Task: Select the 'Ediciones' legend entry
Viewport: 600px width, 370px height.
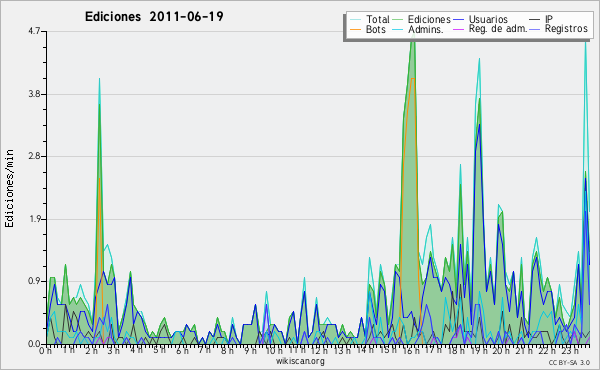Action: tap(429, 19)
